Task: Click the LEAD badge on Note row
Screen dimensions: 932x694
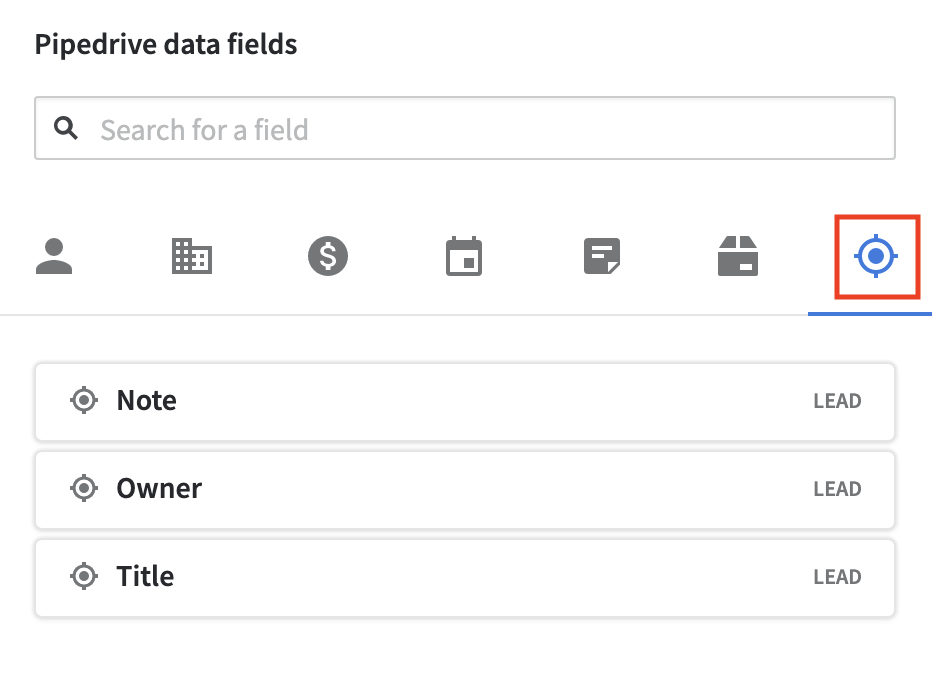Action: pos(837,402)
